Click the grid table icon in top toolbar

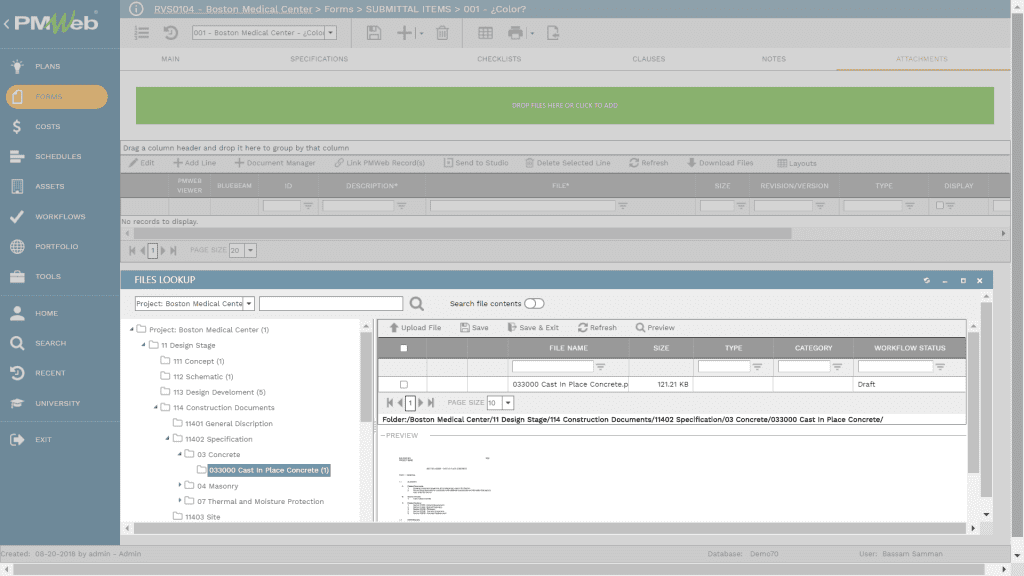pyautogui.click(x=485, y=33)
